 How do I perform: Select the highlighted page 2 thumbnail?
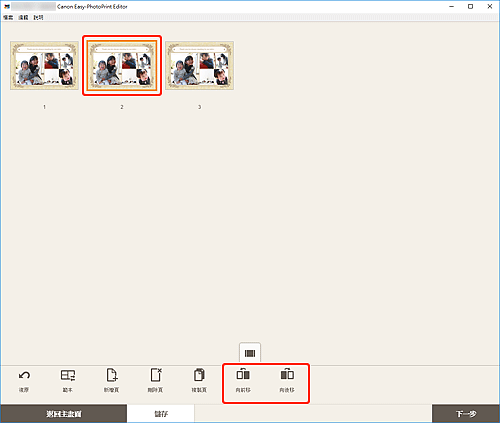[x=122, y=65]
